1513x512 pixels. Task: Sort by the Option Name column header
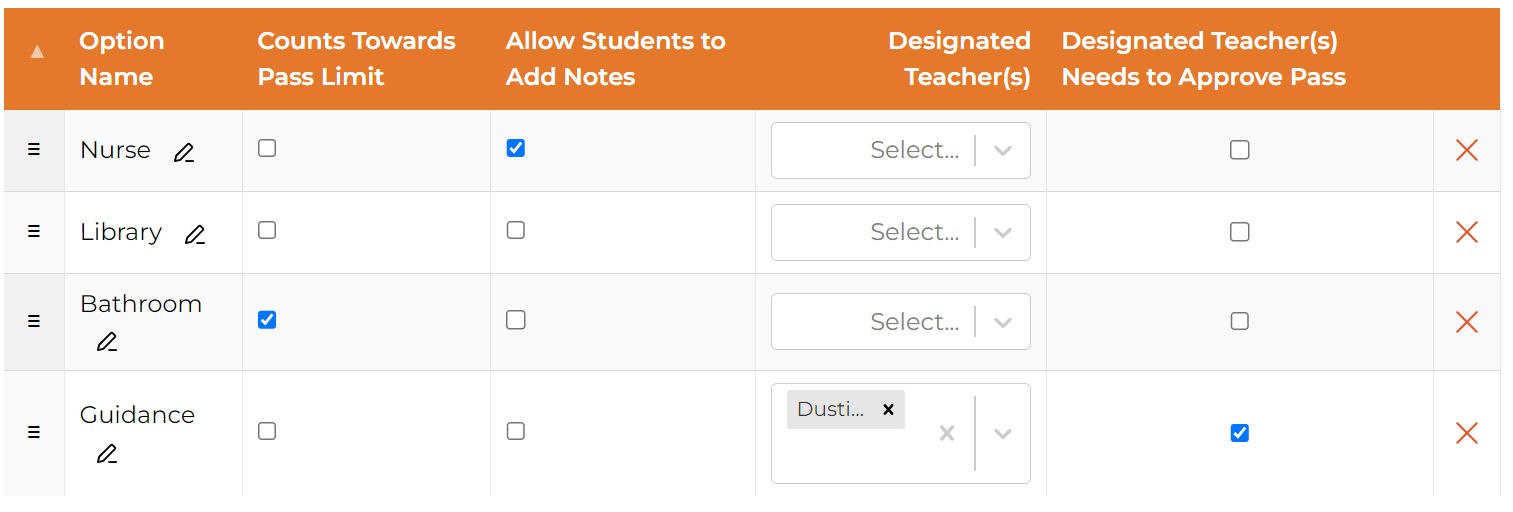121,58
